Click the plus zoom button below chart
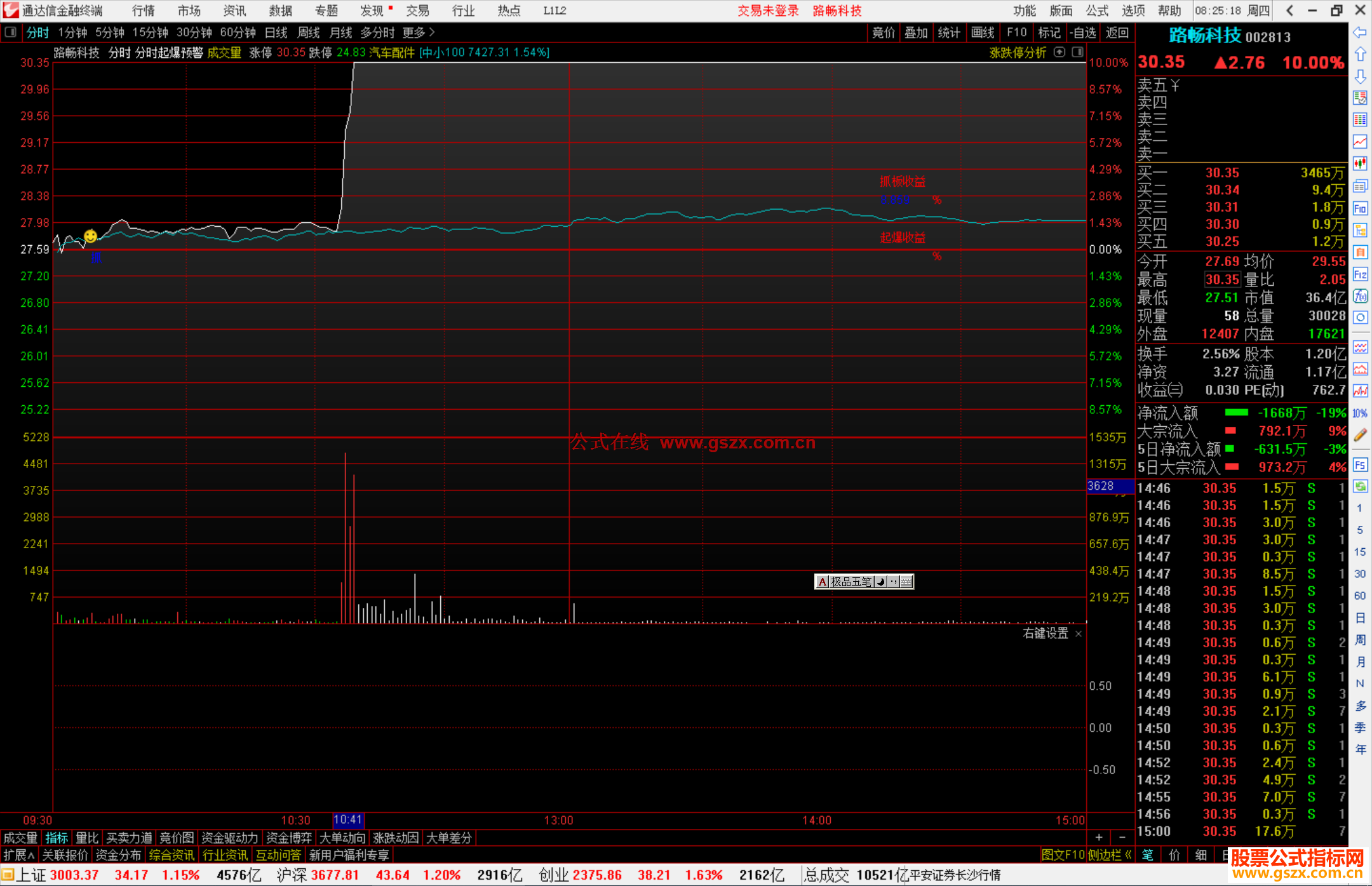 1099,838
